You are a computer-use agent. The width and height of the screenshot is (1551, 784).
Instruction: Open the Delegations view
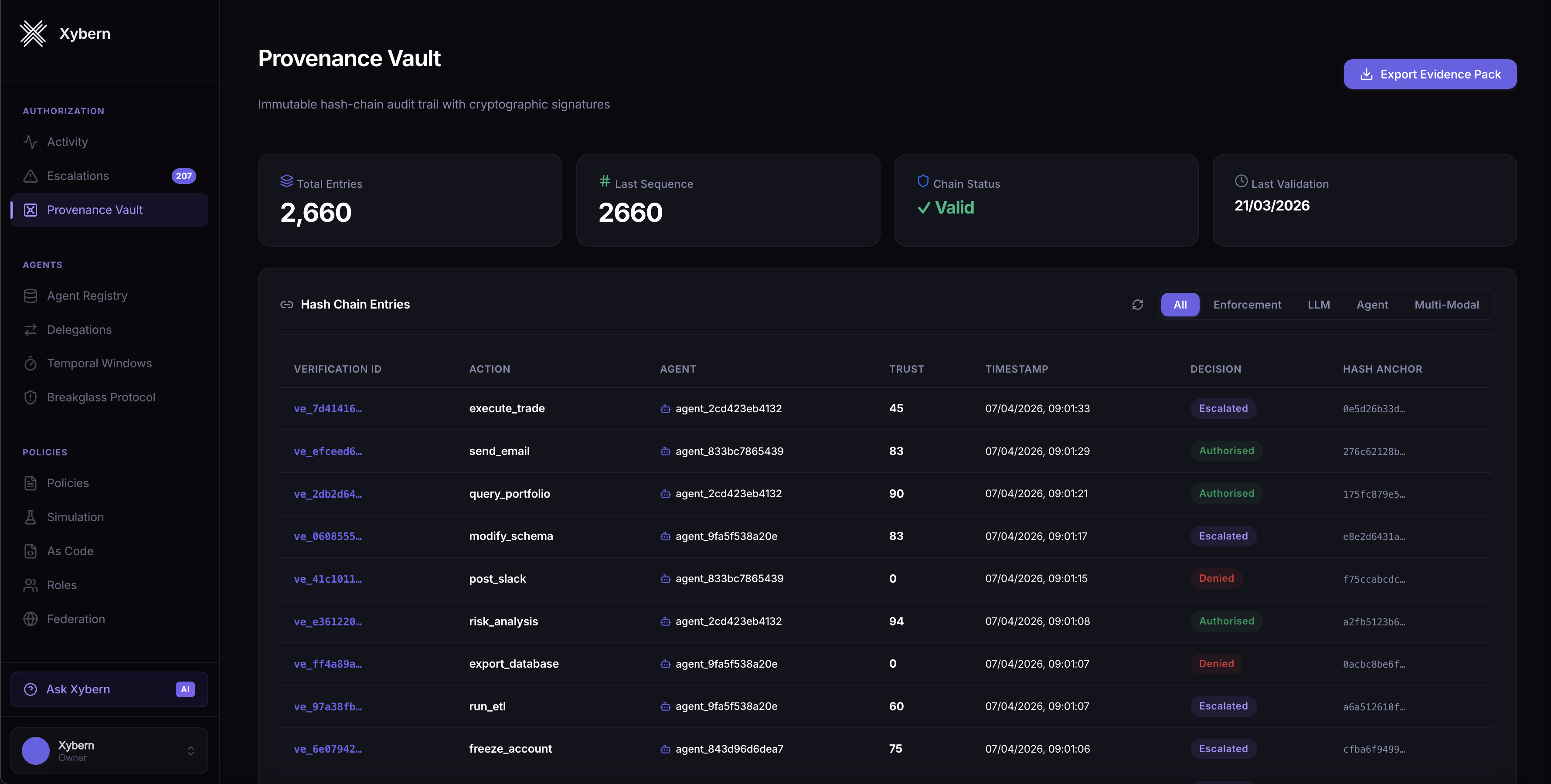point(79,329)
